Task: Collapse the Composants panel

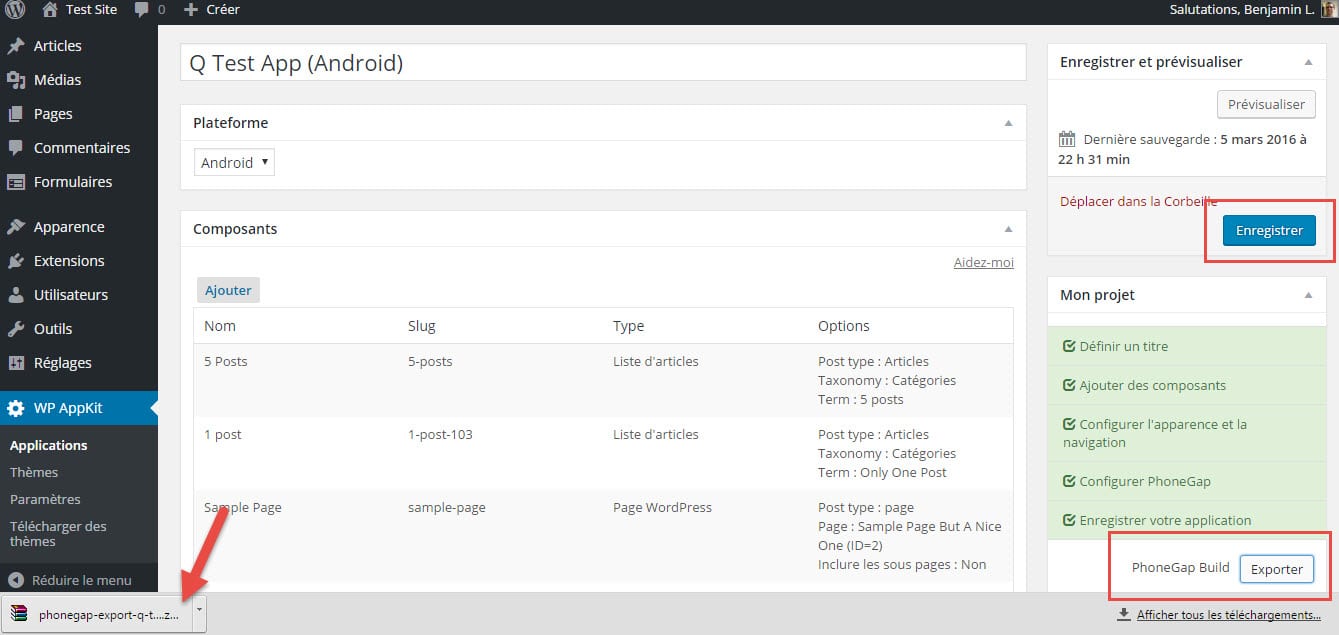Action: pyautogui.click(x=1008, y=229)
